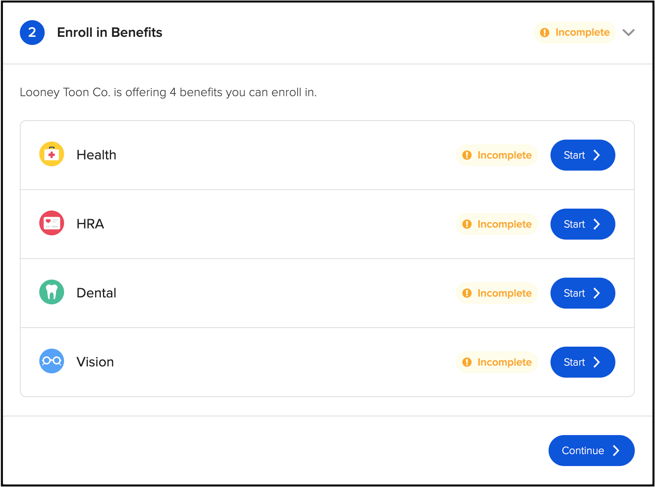Click the red HRA card icon
This screenshot has height=487, width=655.
coord(51,223)
